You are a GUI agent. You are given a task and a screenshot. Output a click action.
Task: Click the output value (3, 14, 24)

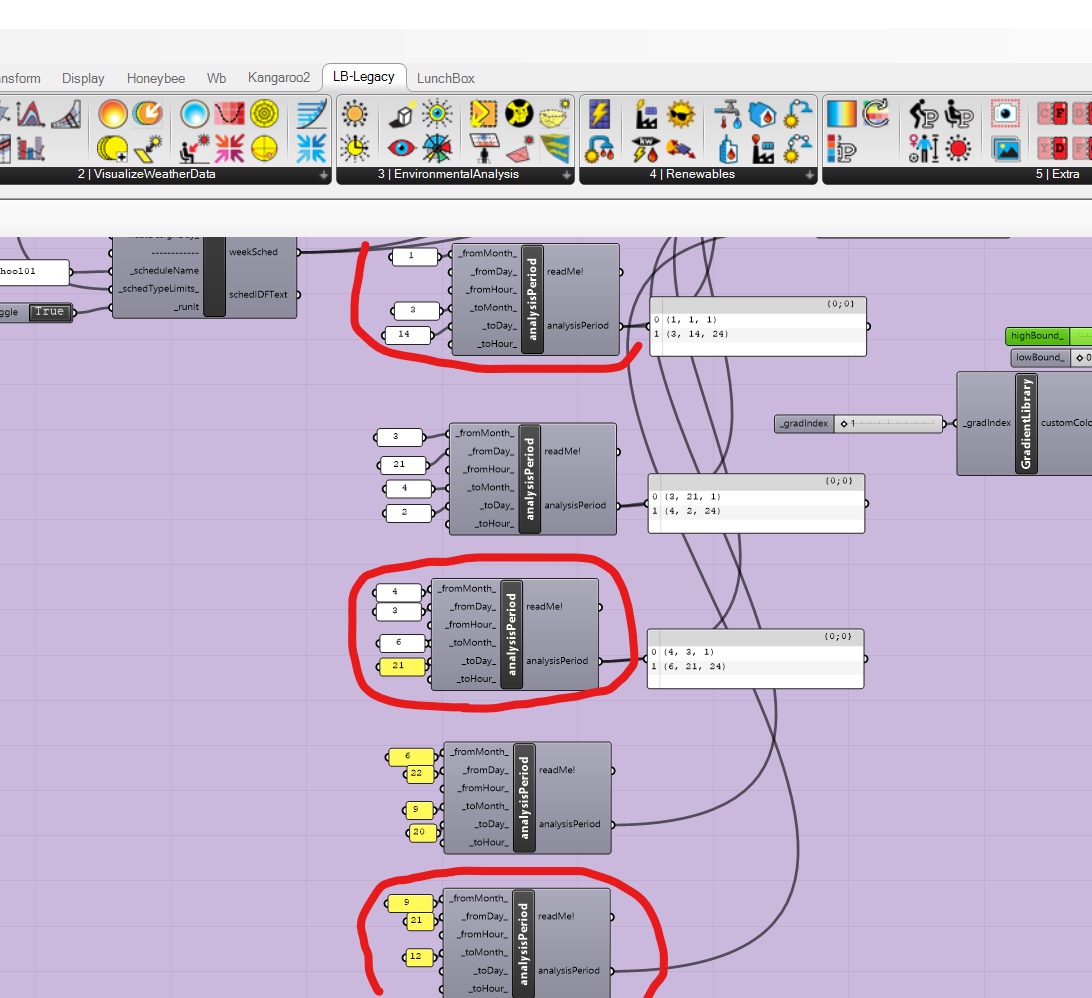click(x=697, y=334)
